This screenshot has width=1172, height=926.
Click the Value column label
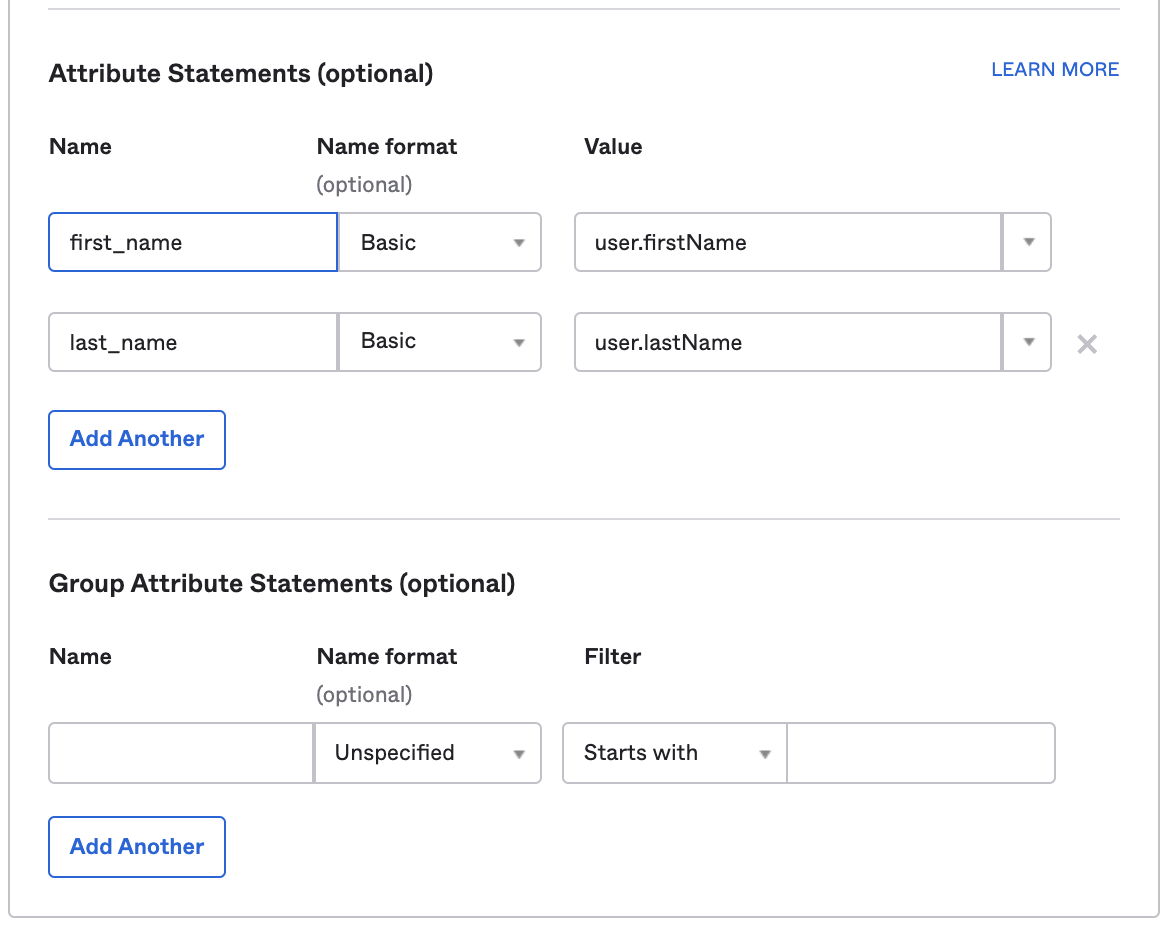(x=613, y=147)
